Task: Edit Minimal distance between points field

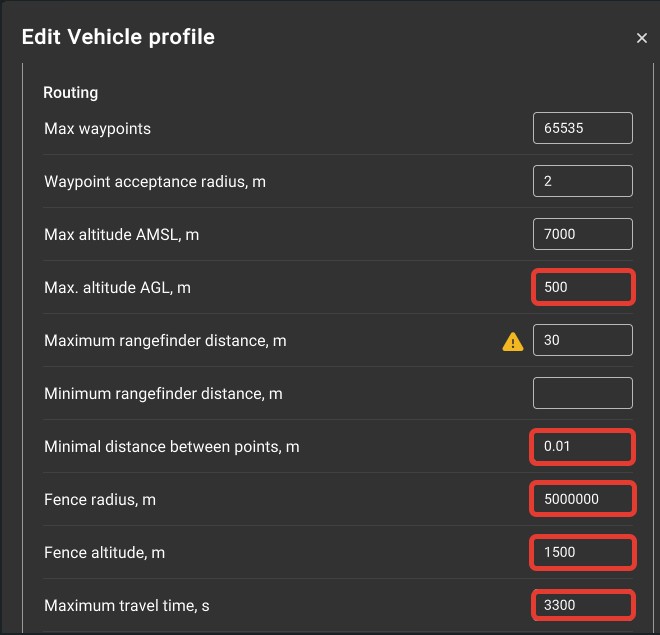Action: click(583, 446)
